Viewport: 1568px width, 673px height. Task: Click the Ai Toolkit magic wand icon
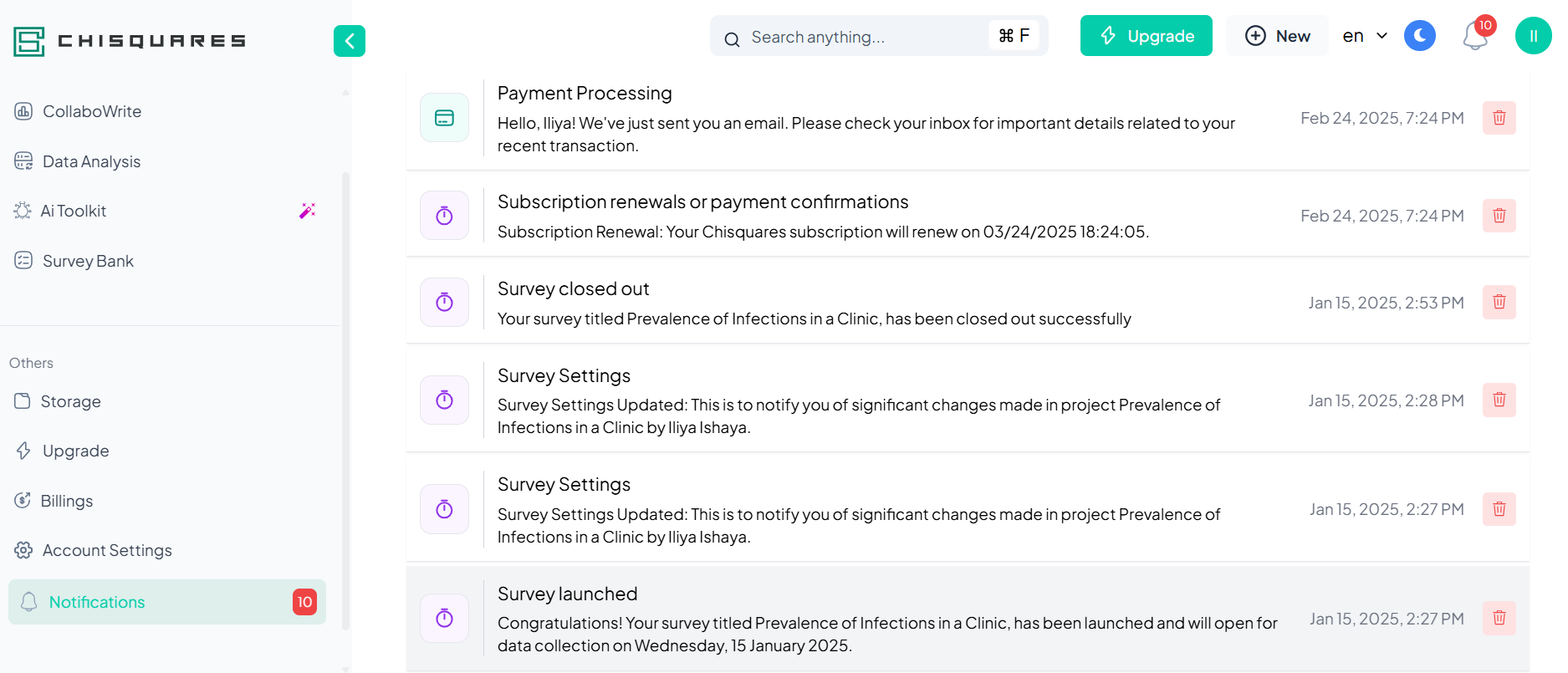(307, 211)
